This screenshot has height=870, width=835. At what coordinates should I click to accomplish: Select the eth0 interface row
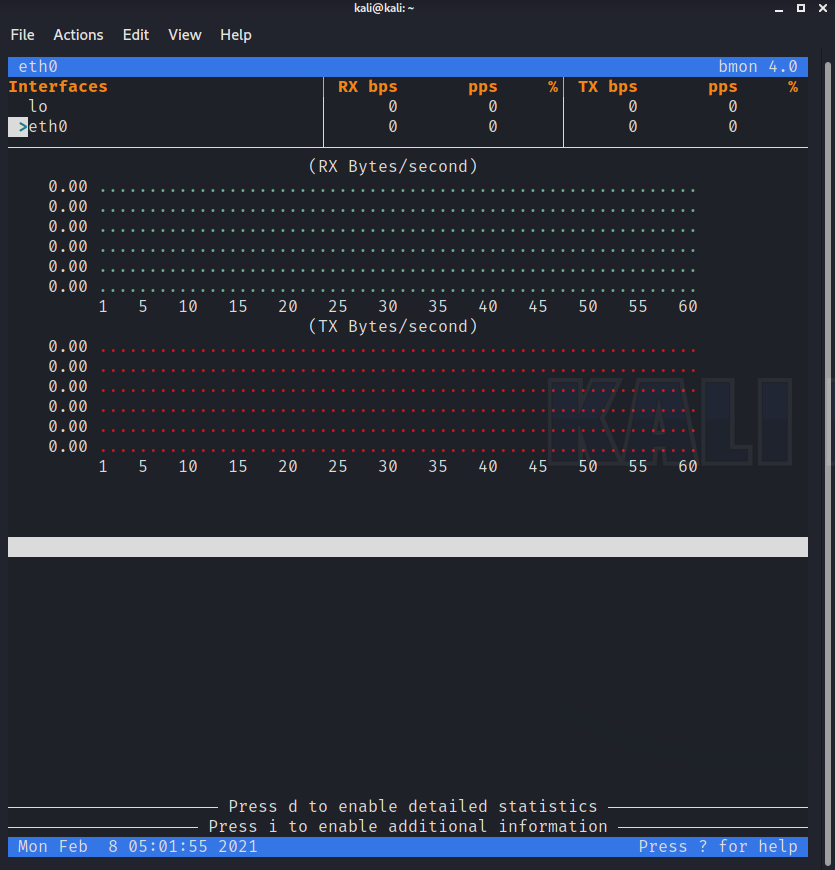pyautogui.click(x=408, y=127)
